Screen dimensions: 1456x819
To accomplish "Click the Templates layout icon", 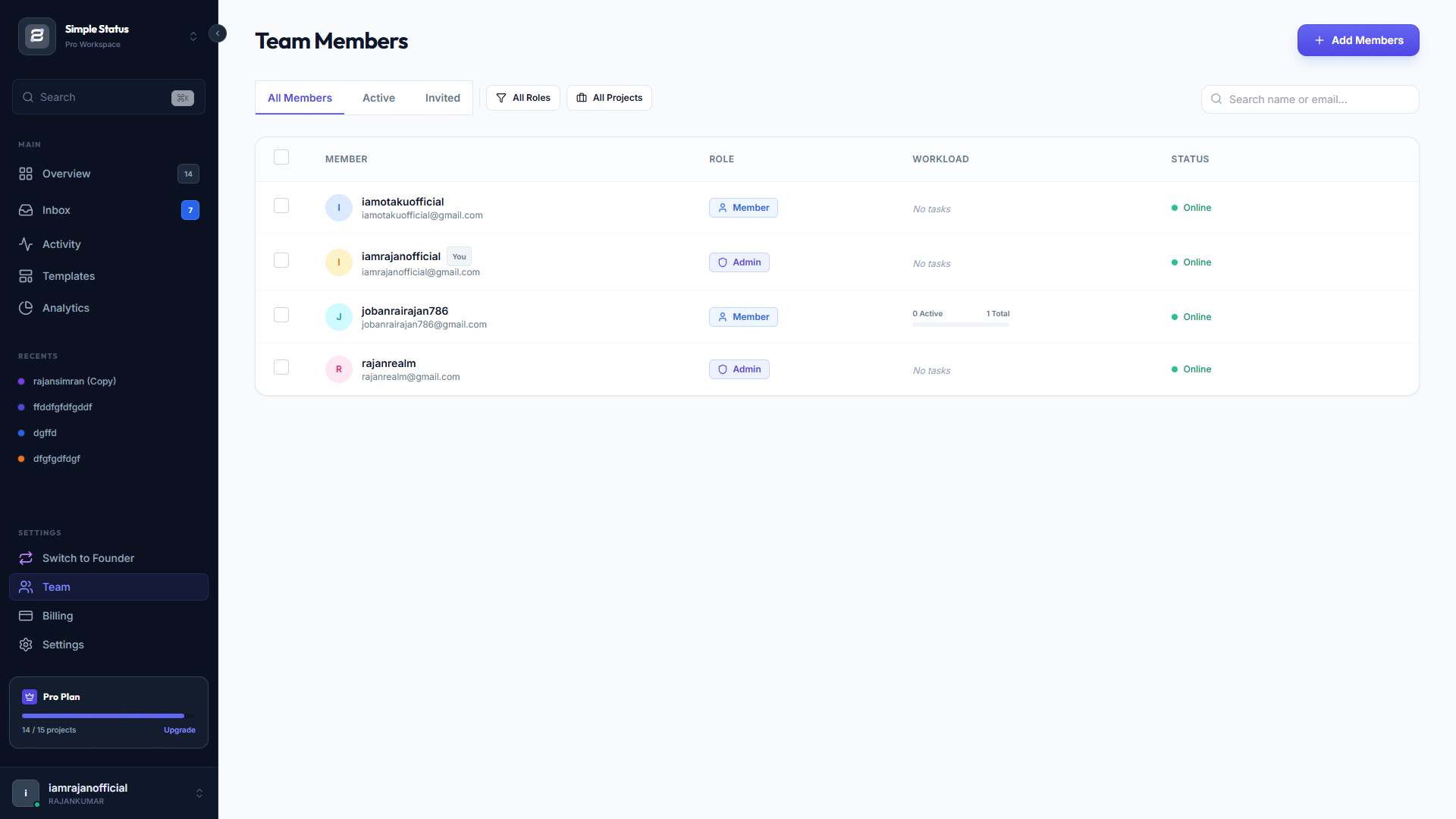I will pos(26,276).
